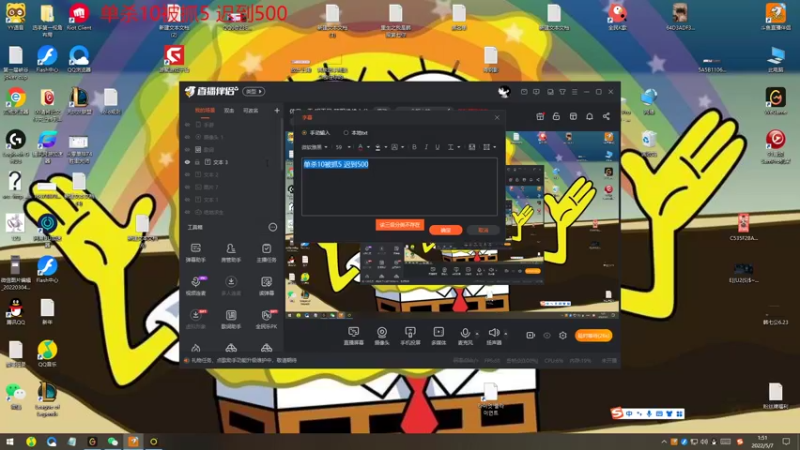The width and height of the screenshot is (800, 450).
Task: Open the virtual avatar (虚拟形象) tool
Action: (x=195, y=319)
